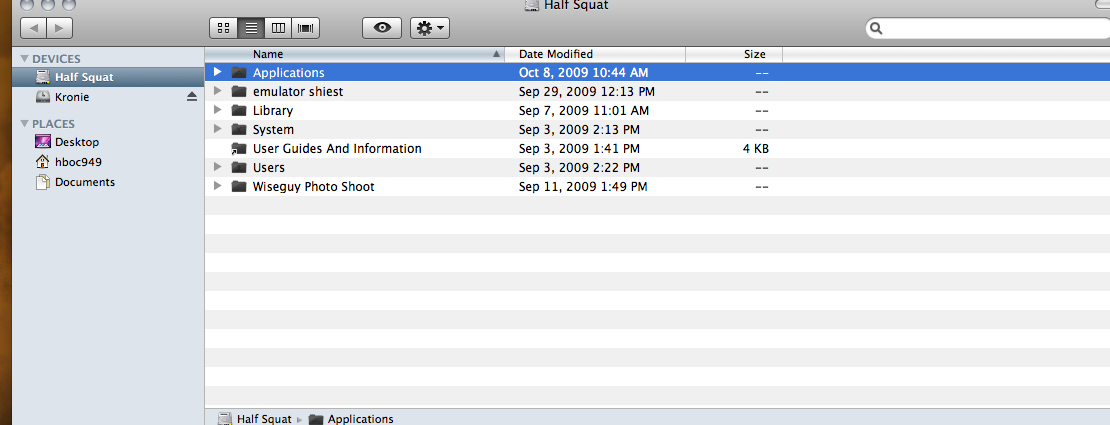This screenshot has height=425, width=1110.
Task: Select Half Squat drive in sidebar
Action: pyautogui.click(x=108, y=77)
